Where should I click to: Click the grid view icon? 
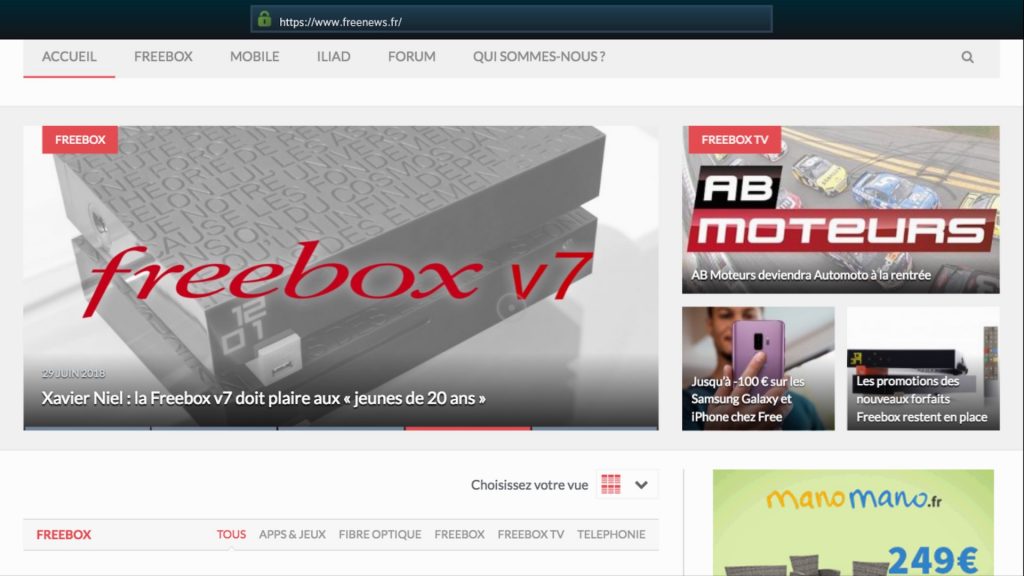611,485
